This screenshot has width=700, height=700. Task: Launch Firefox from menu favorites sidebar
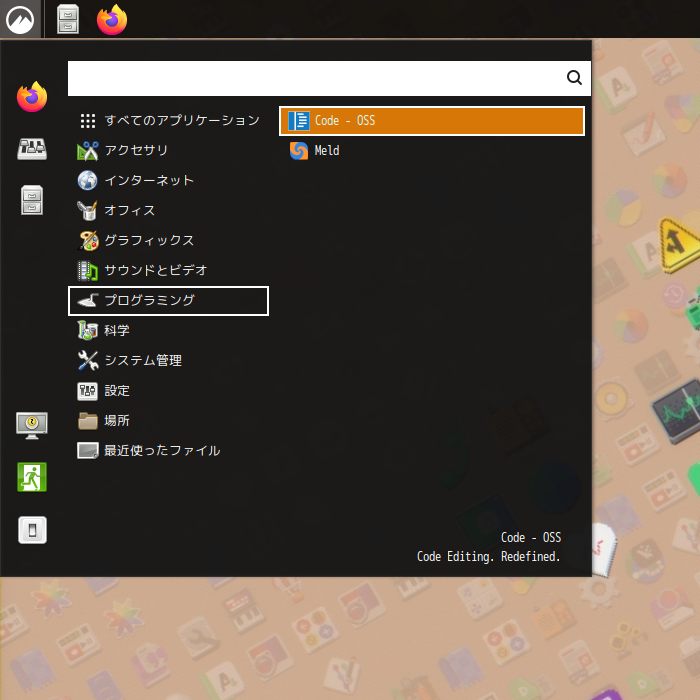[x=32, y=97]
